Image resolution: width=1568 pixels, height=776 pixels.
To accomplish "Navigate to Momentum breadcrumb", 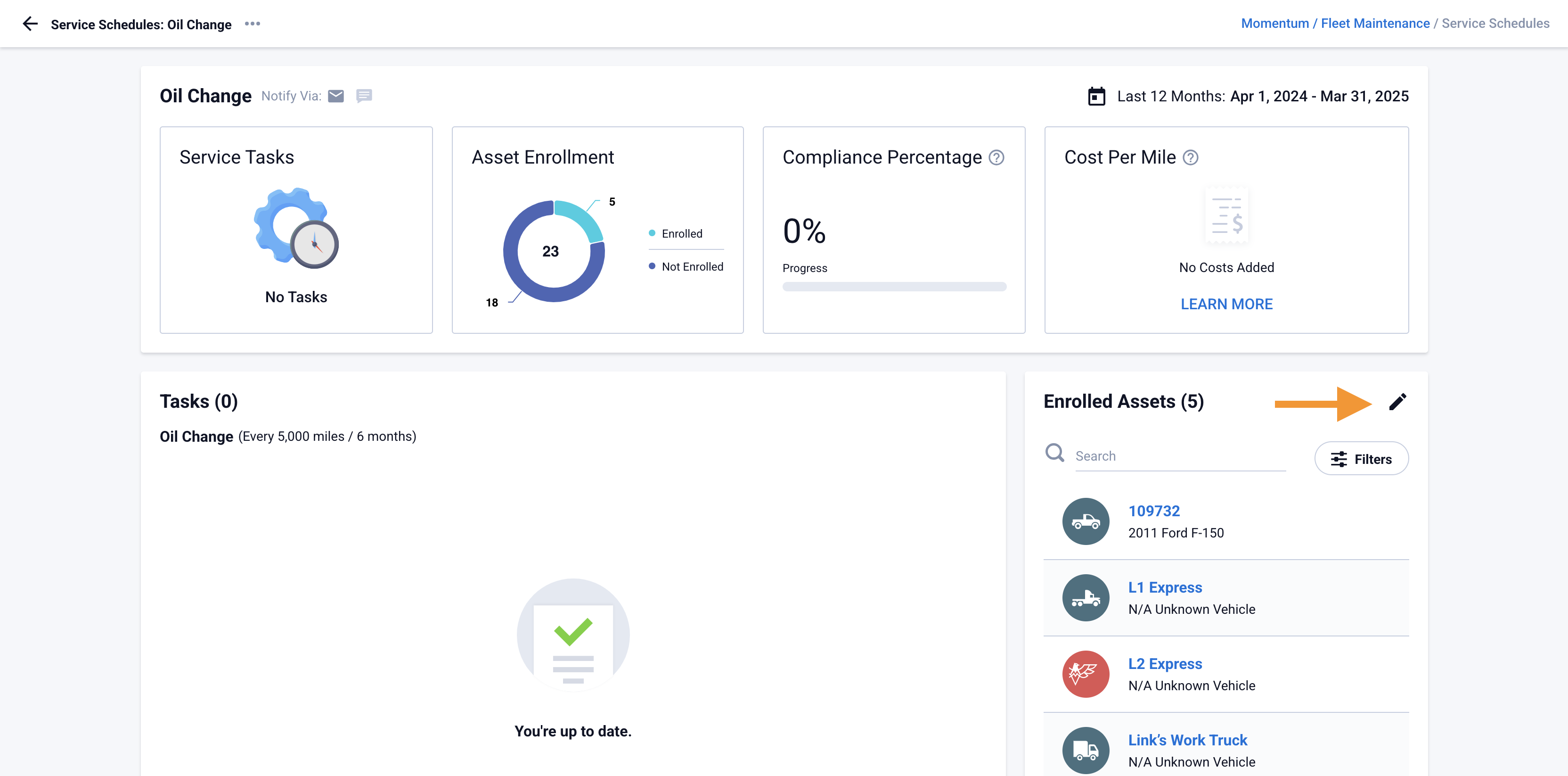I will [x=1274, y=23].
